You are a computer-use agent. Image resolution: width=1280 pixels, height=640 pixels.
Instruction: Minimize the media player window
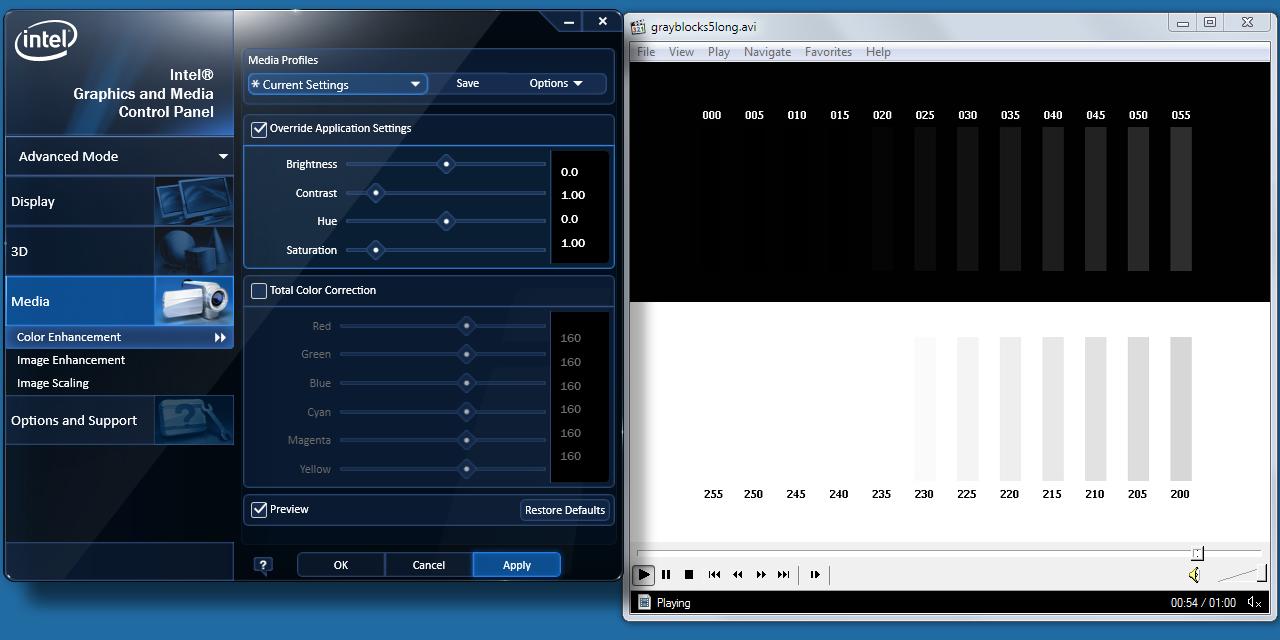1182,22
